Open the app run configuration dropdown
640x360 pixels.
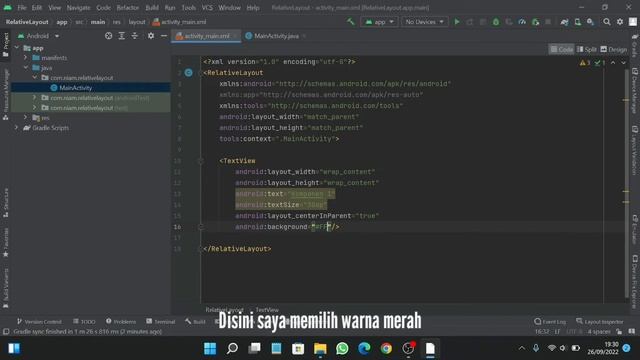[x=379, y=22]
